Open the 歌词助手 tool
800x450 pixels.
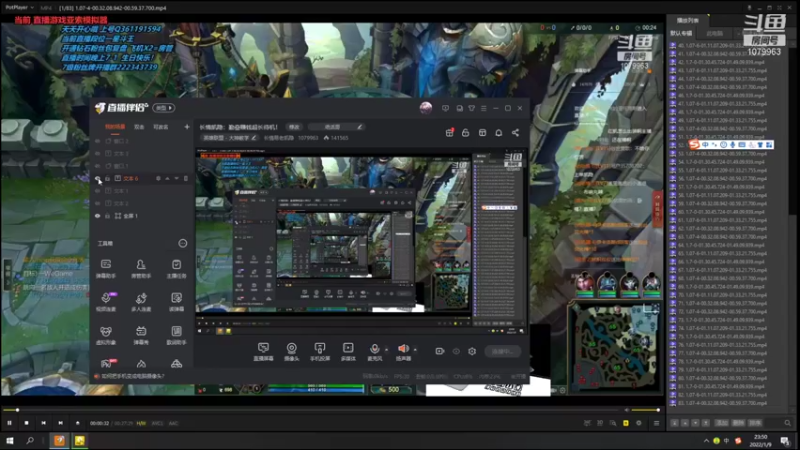click(x=176, y=335)
